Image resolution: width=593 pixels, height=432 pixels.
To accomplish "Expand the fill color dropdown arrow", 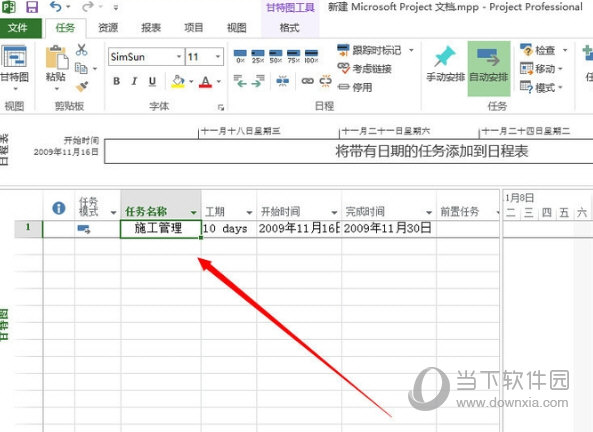I will tap(191, 81).
